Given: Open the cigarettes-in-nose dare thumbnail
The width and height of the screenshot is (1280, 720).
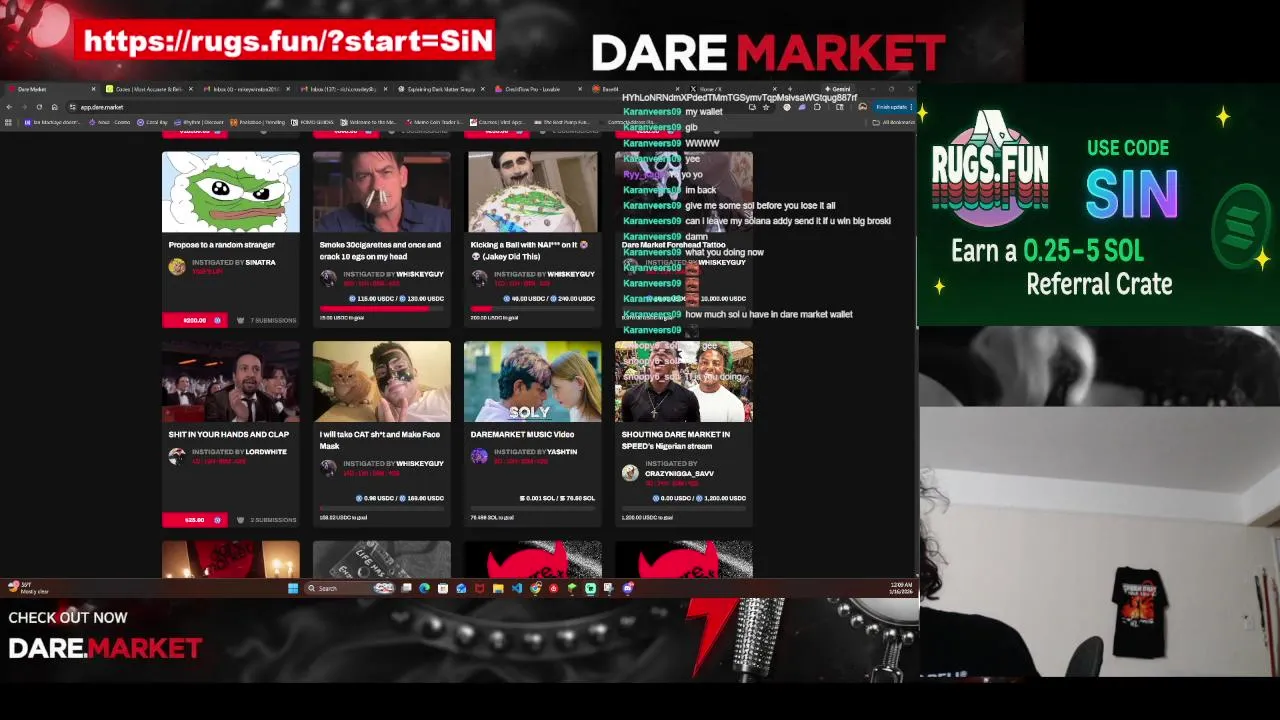Looking at the screenshot, I should (382, 192).
